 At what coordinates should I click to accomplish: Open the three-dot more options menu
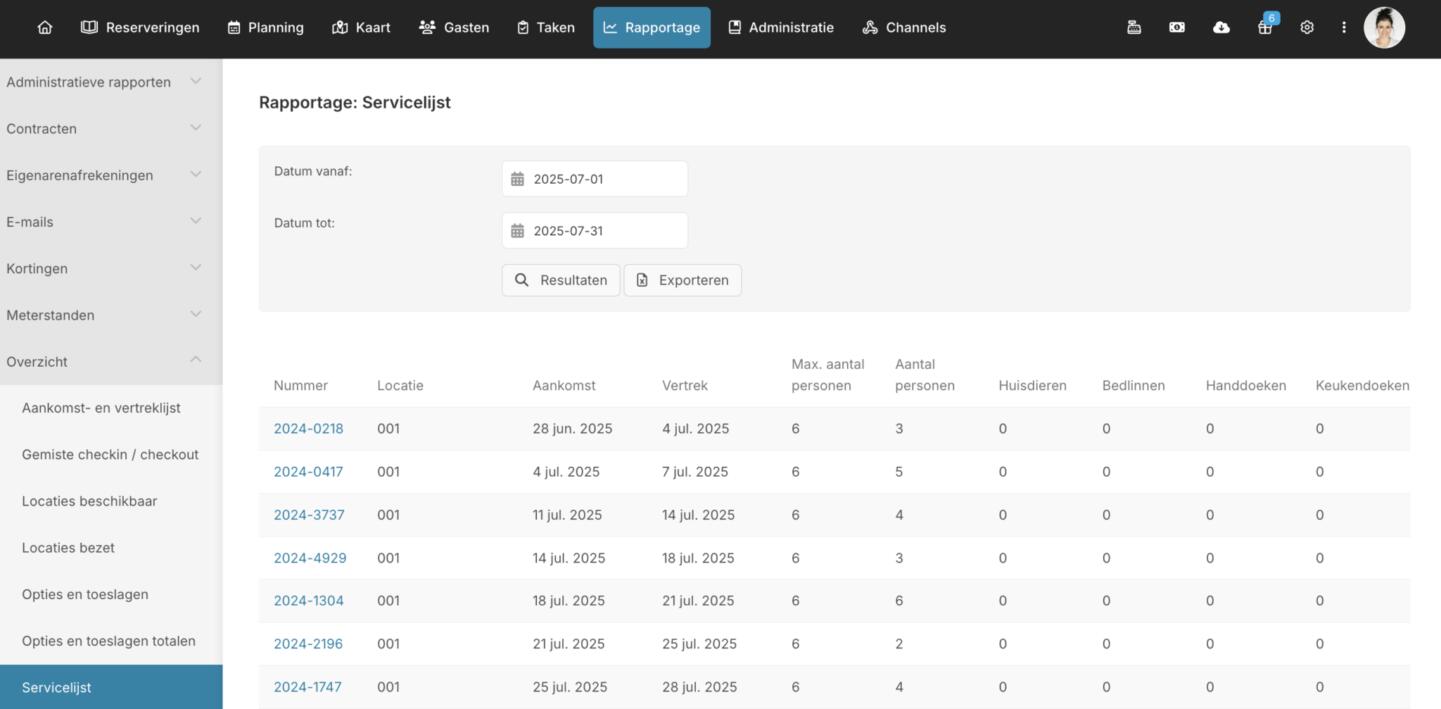[x=1344, y=28]
